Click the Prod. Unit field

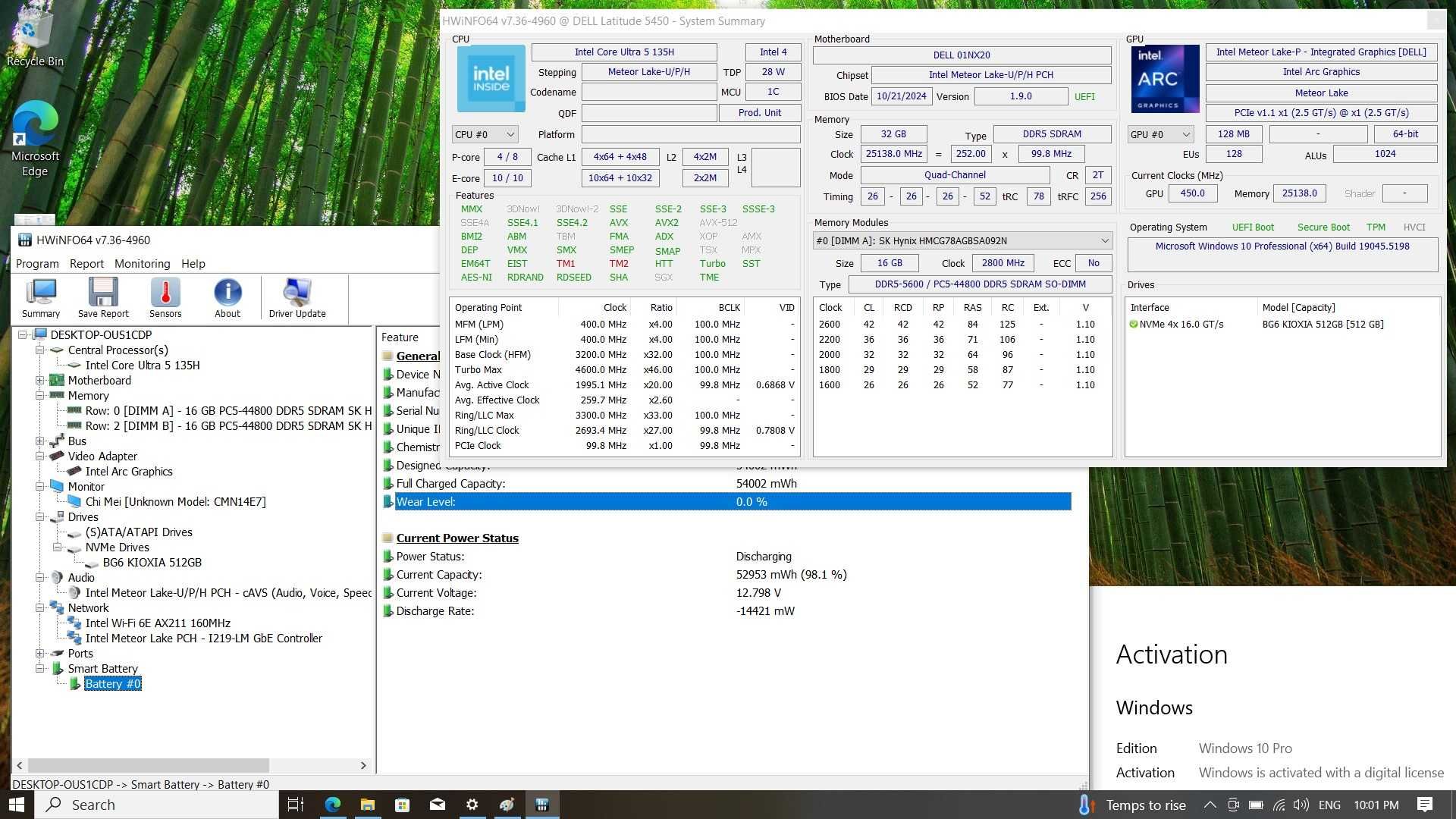tap(760, 112)
